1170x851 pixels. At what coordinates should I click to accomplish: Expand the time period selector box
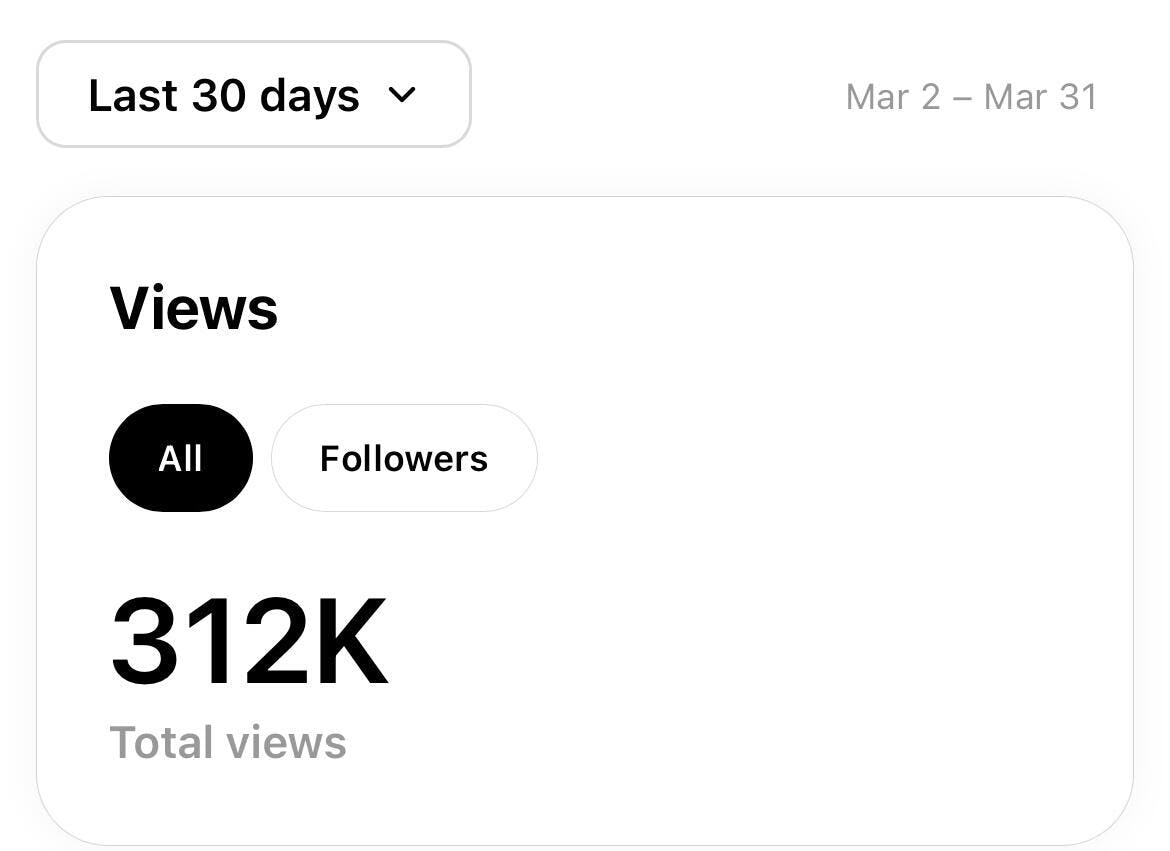coord(253,95)
